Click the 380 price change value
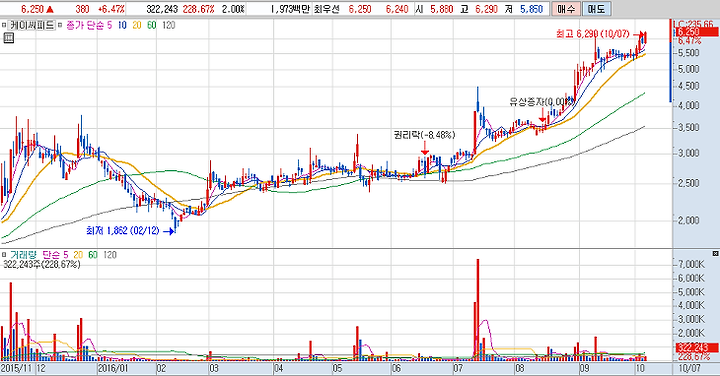 coord(82,9)
